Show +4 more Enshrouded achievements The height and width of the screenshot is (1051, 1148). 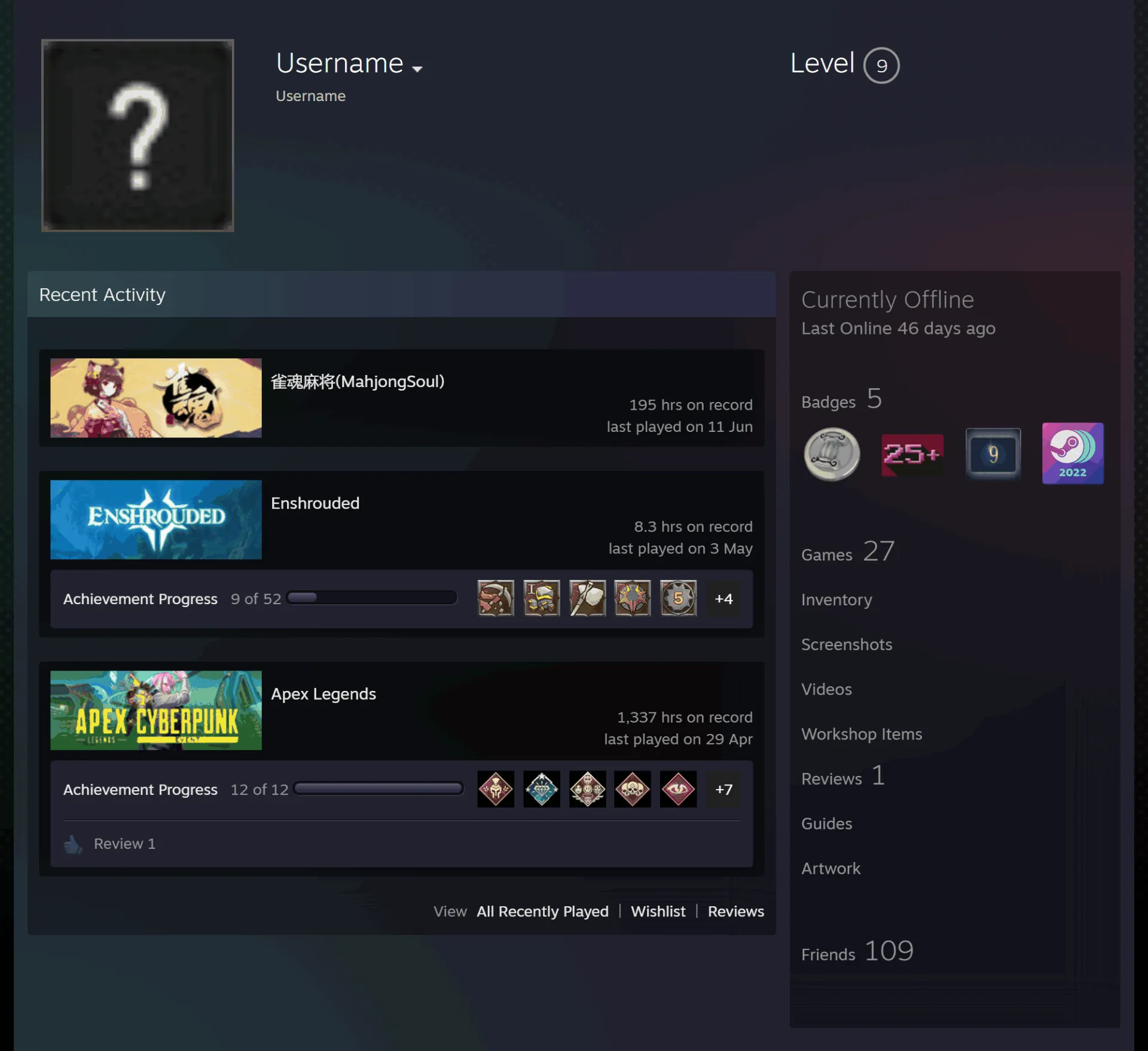[x=724, y=598]
